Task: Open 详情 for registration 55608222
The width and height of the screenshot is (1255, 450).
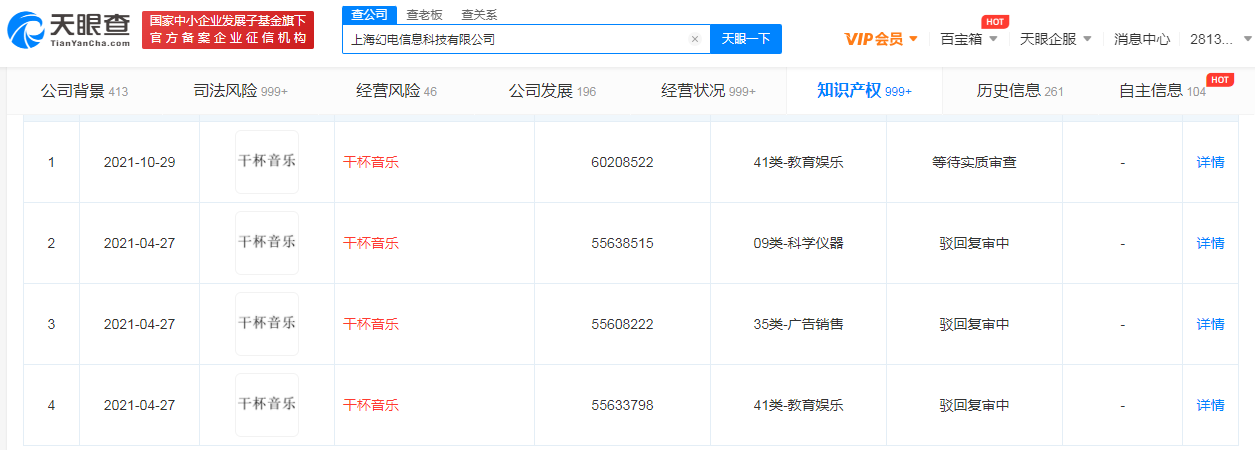Action: pyautogui.click(x=1210, y=324)
